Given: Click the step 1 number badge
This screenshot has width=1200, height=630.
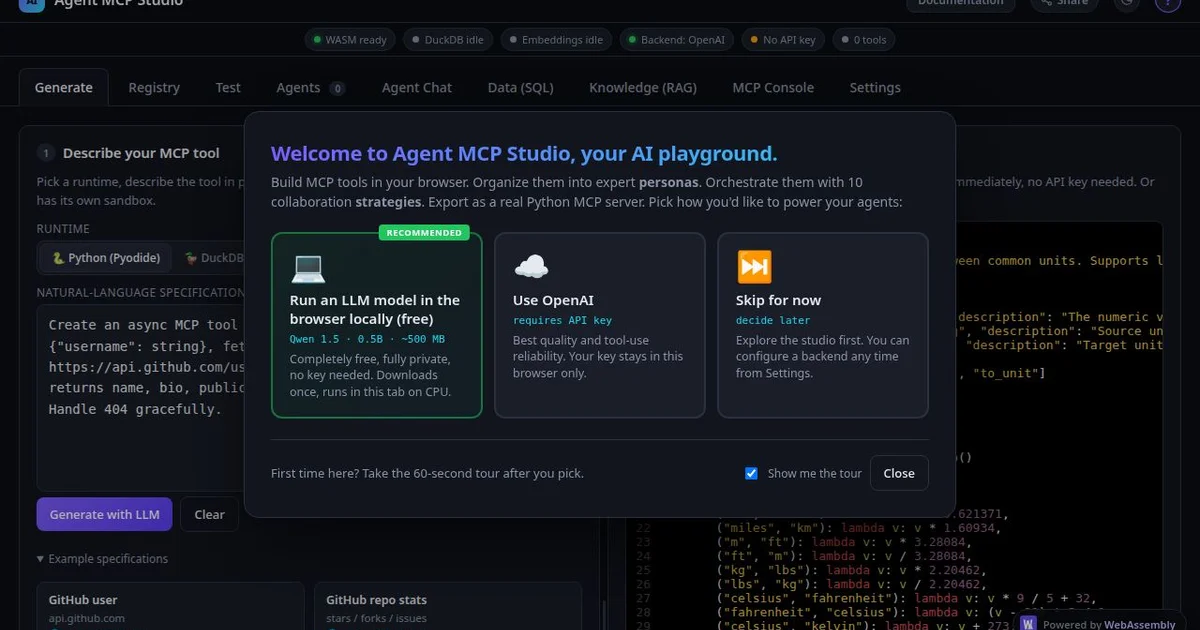Looking at the screenshot, I should 45,153.
